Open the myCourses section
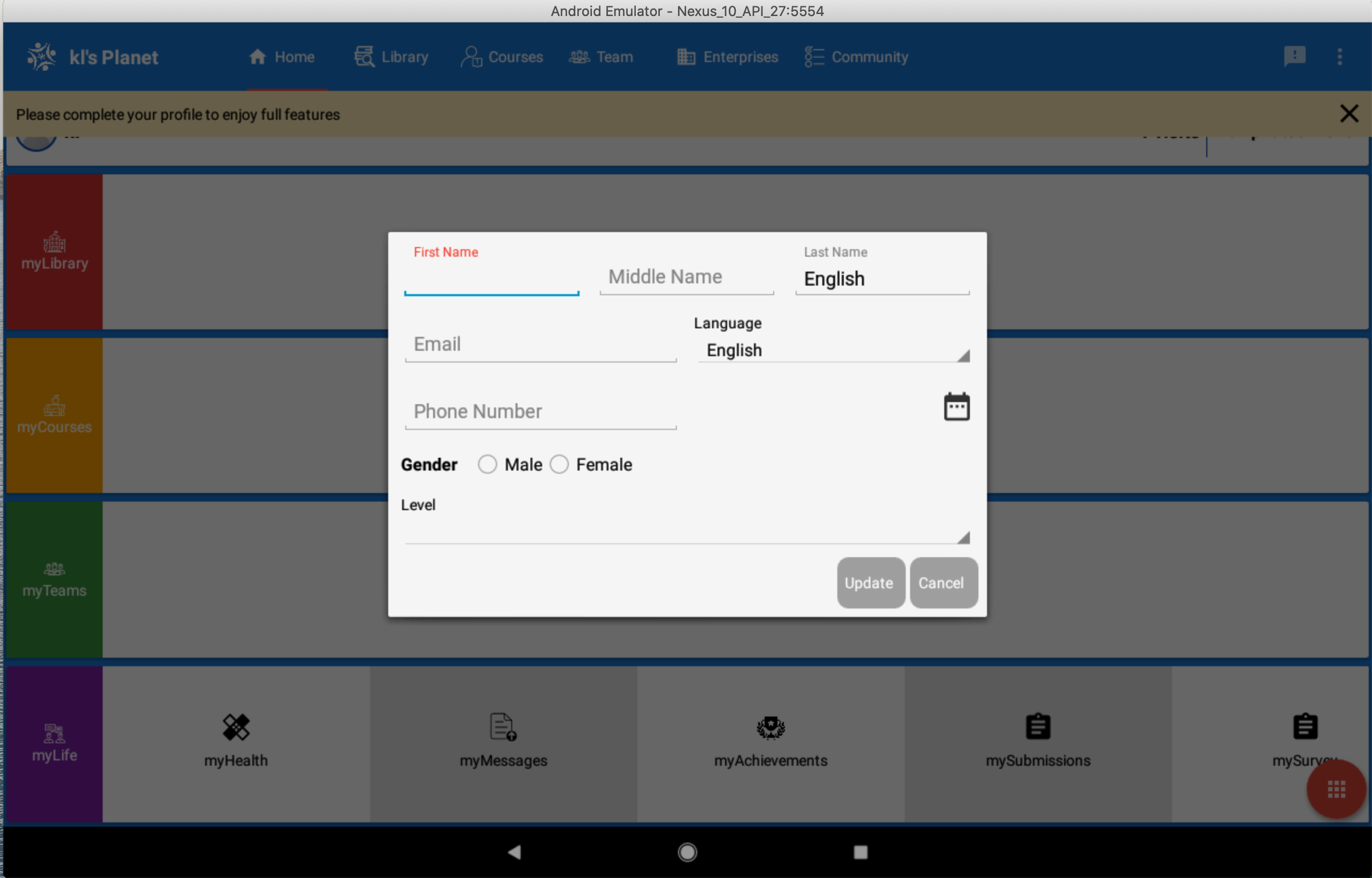The image size is (1372, 878). click(54, 415)
